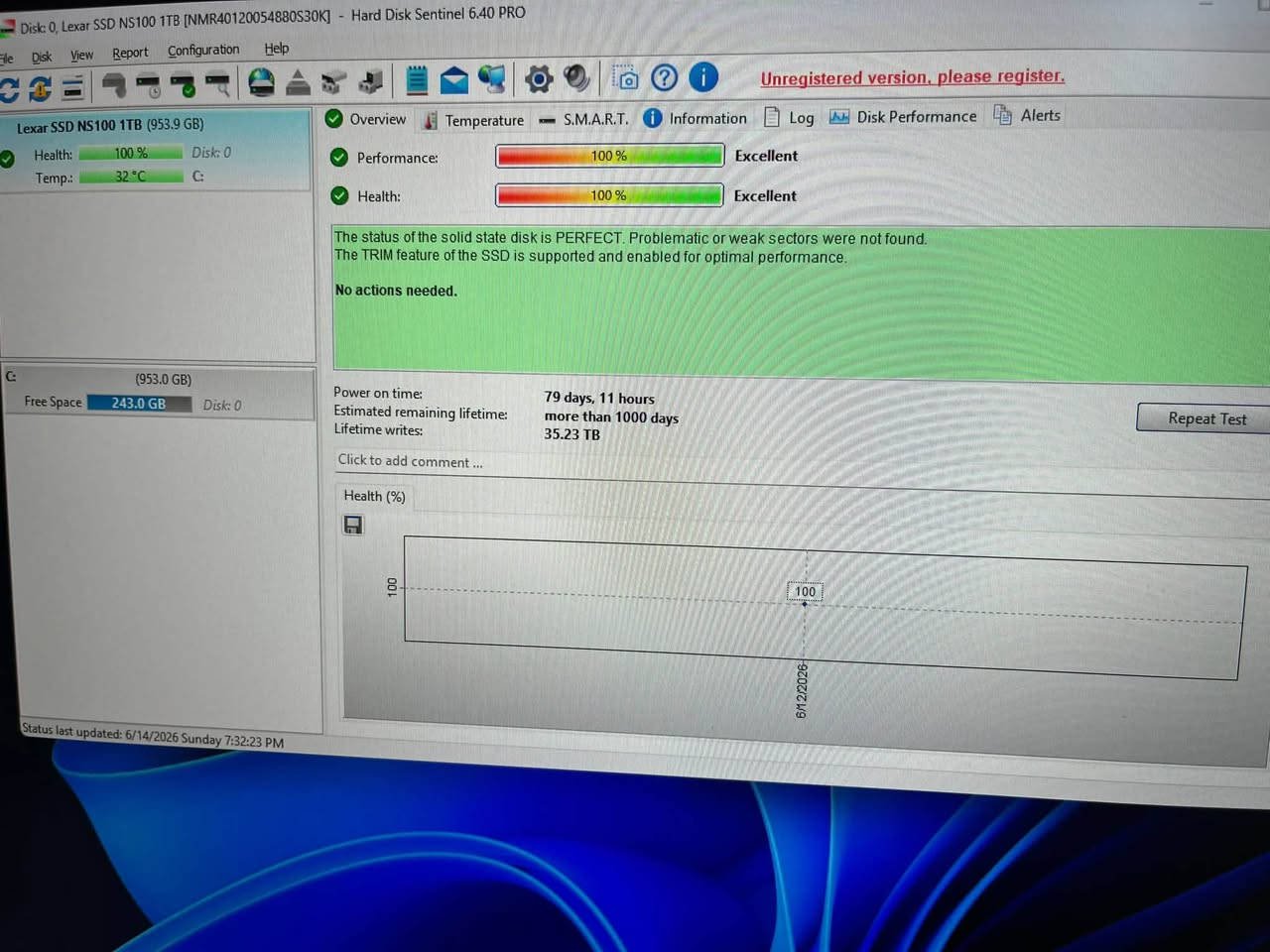Screen dimensions: 1270x952
Task: Select the C: (953.0 GB) partition entry
Action: (x=159, y=393)
